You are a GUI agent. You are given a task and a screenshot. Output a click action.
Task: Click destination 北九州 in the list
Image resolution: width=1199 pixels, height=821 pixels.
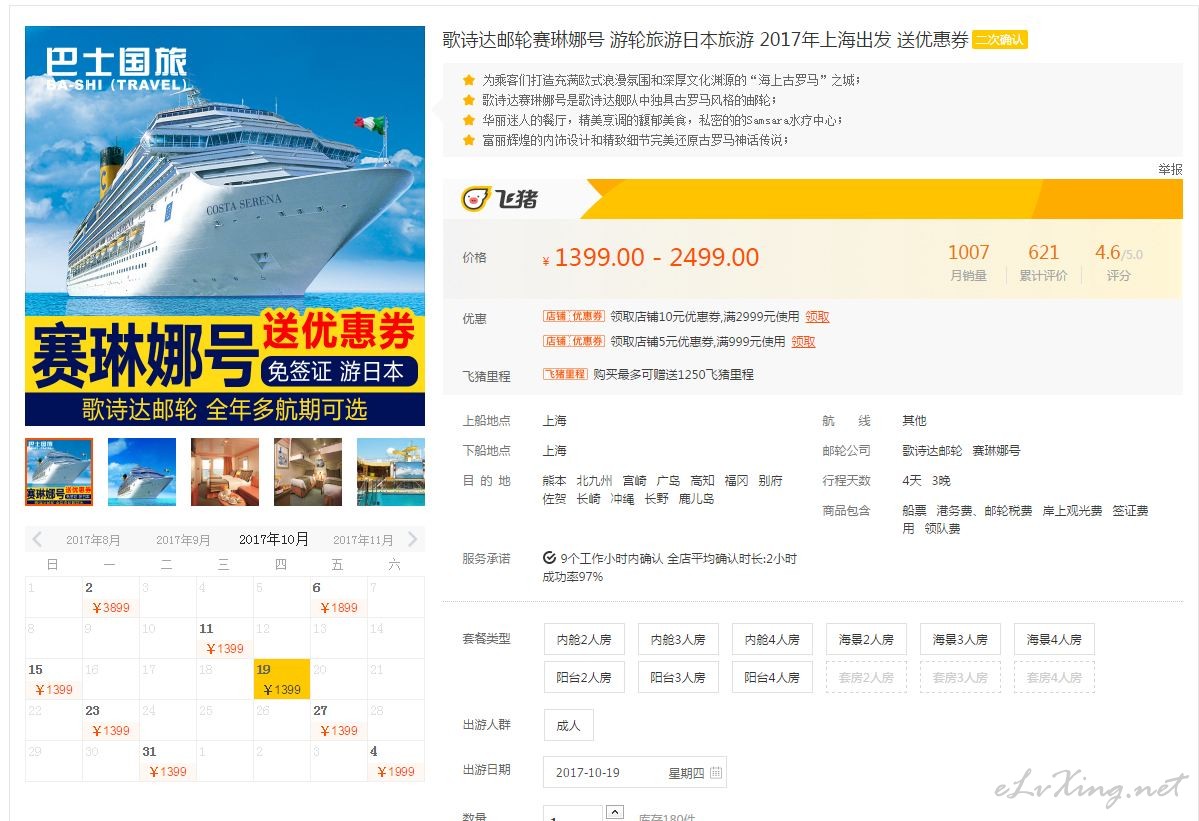point(594,481)
